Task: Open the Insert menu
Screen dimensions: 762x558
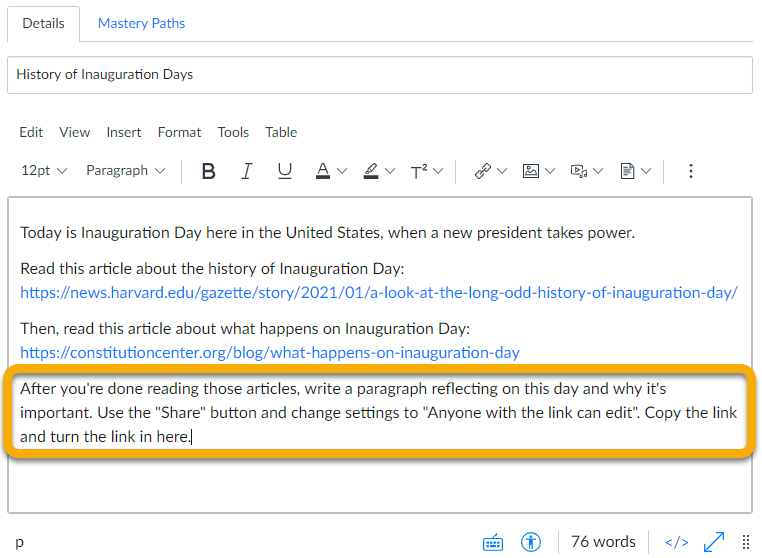Action: tap(124, 132)
